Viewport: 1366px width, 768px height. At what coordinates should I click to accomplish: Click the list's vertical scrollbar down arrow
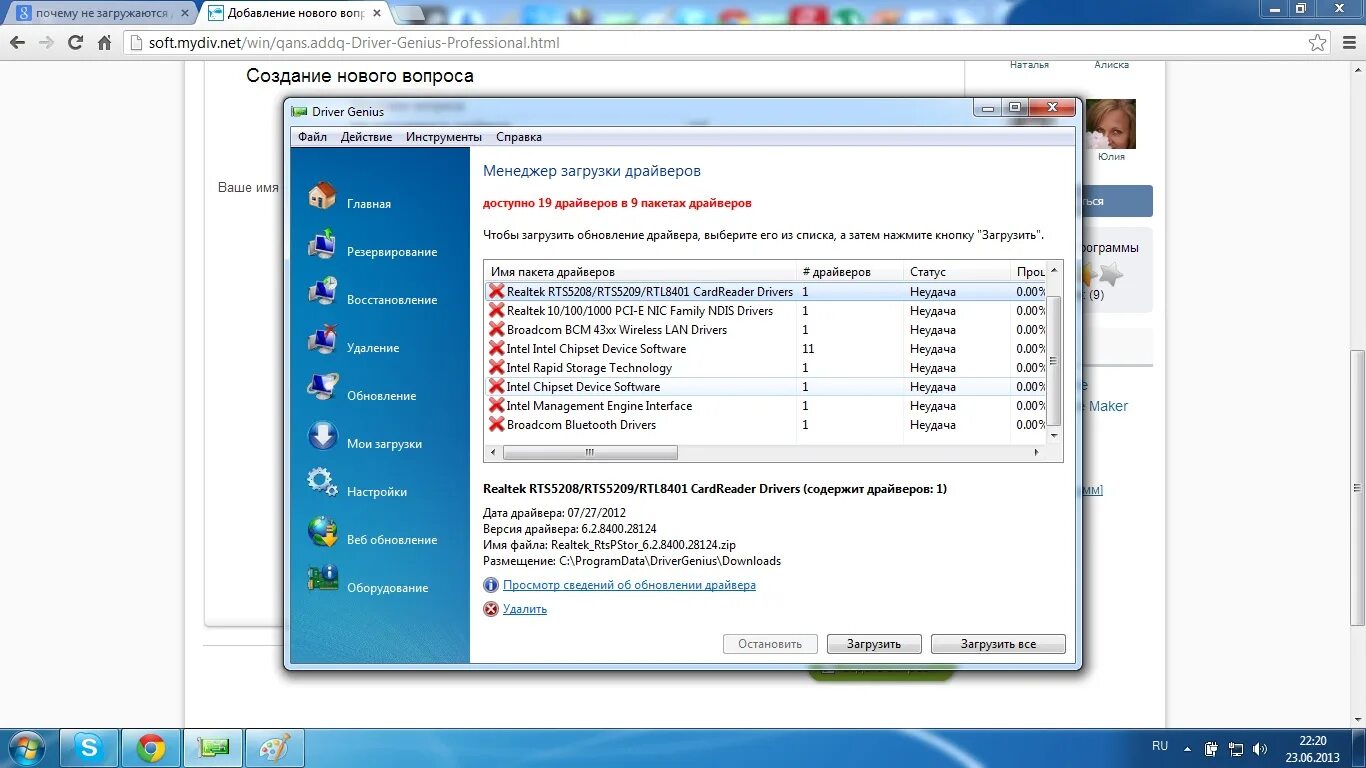pyautogui.click(x=1054, y=436)
